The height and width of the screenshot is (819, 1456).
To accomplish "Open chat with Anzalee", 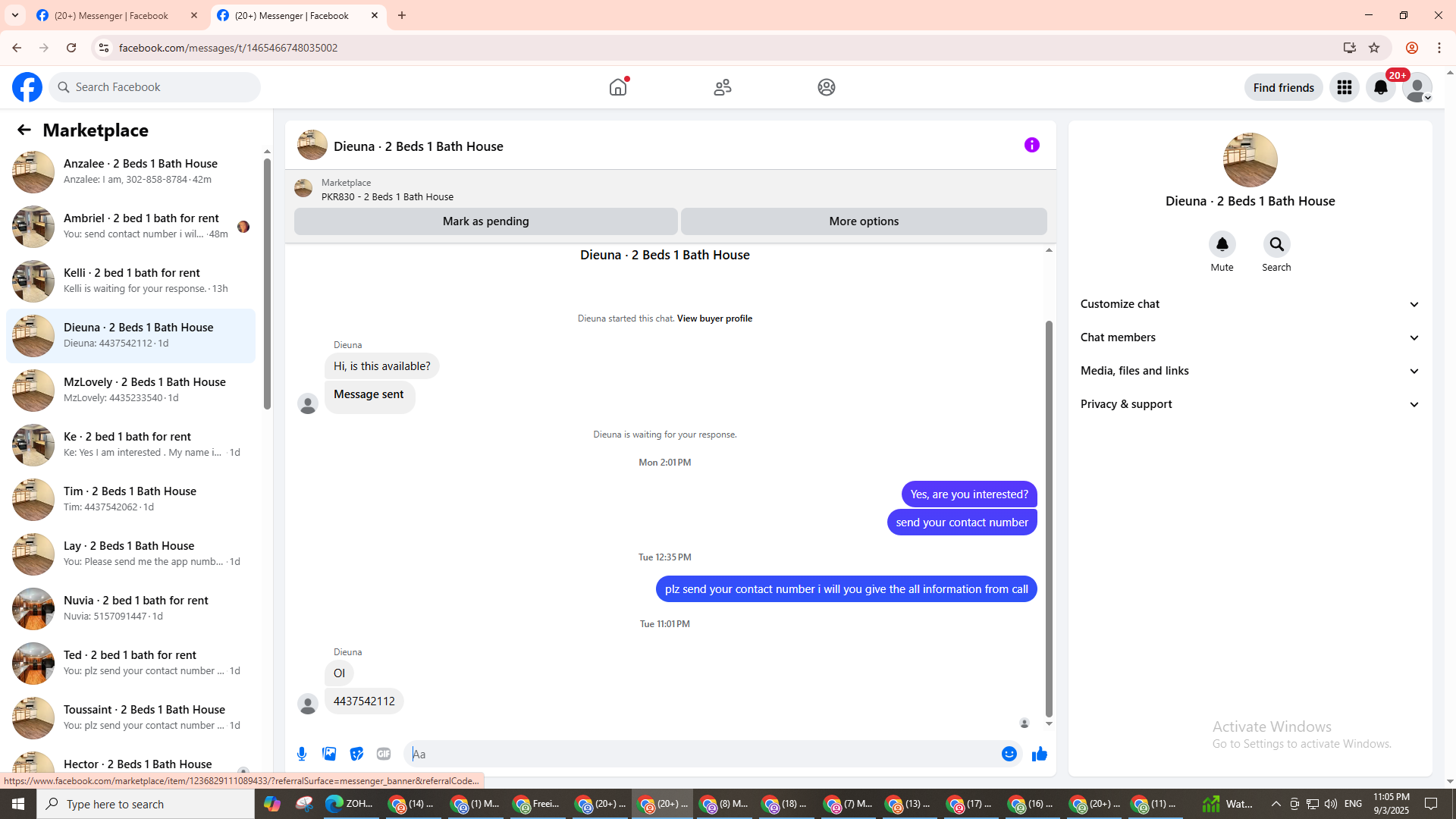I will (131, 172).
